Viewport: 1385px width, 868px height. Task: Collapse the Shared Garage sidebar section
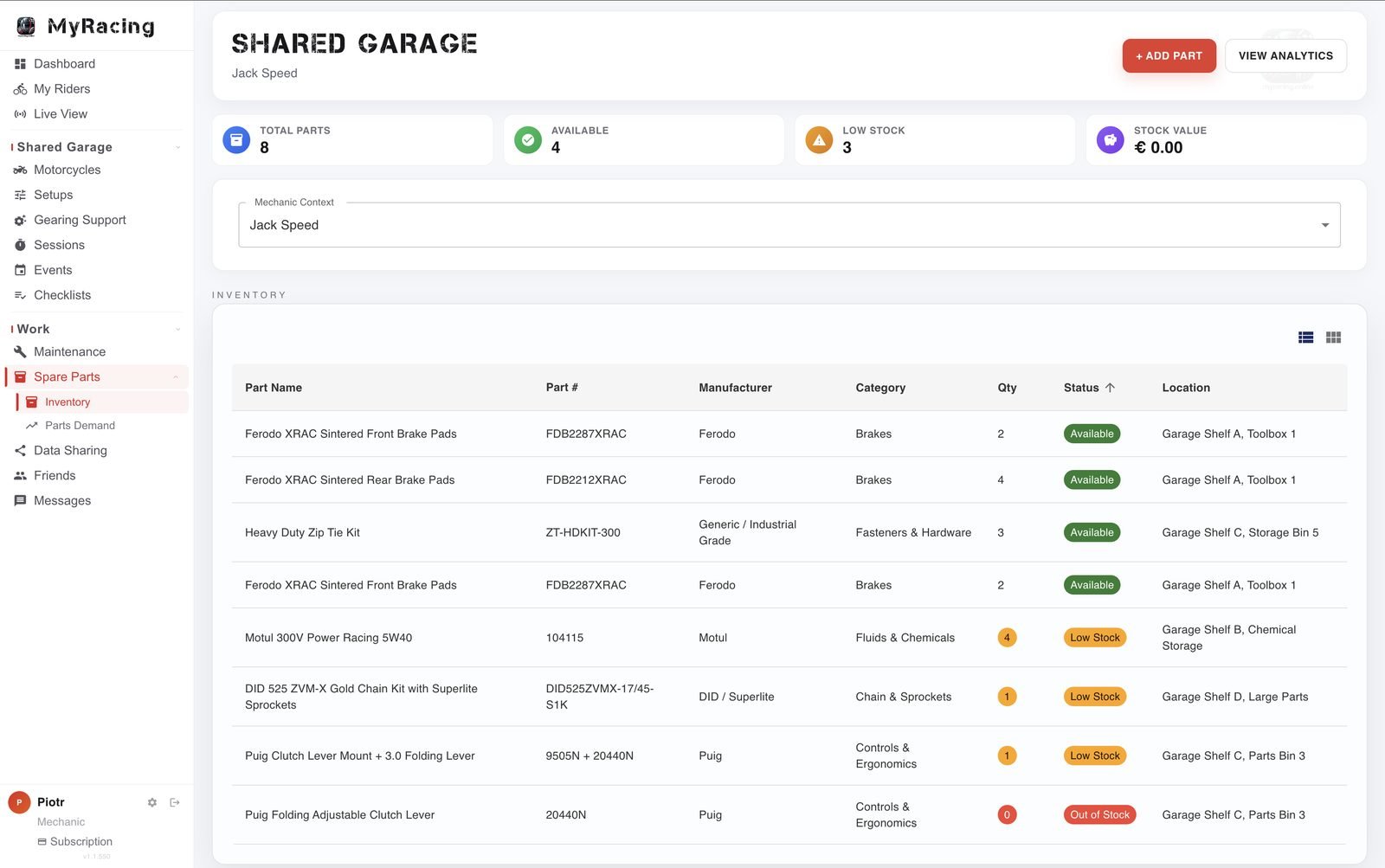[x=177, y=147]
